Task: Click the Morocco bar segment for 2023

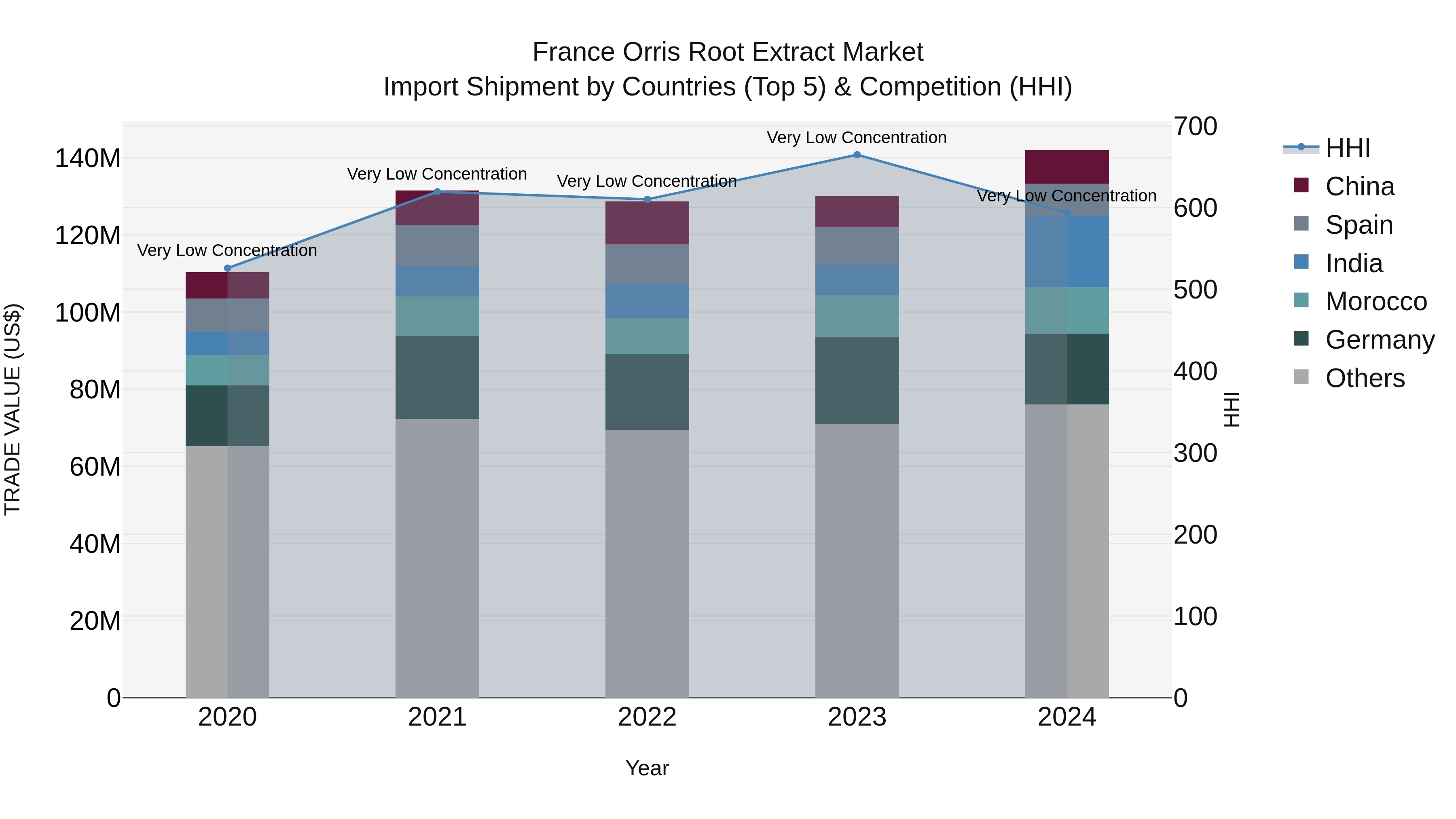Action: (x=857, y=317)
